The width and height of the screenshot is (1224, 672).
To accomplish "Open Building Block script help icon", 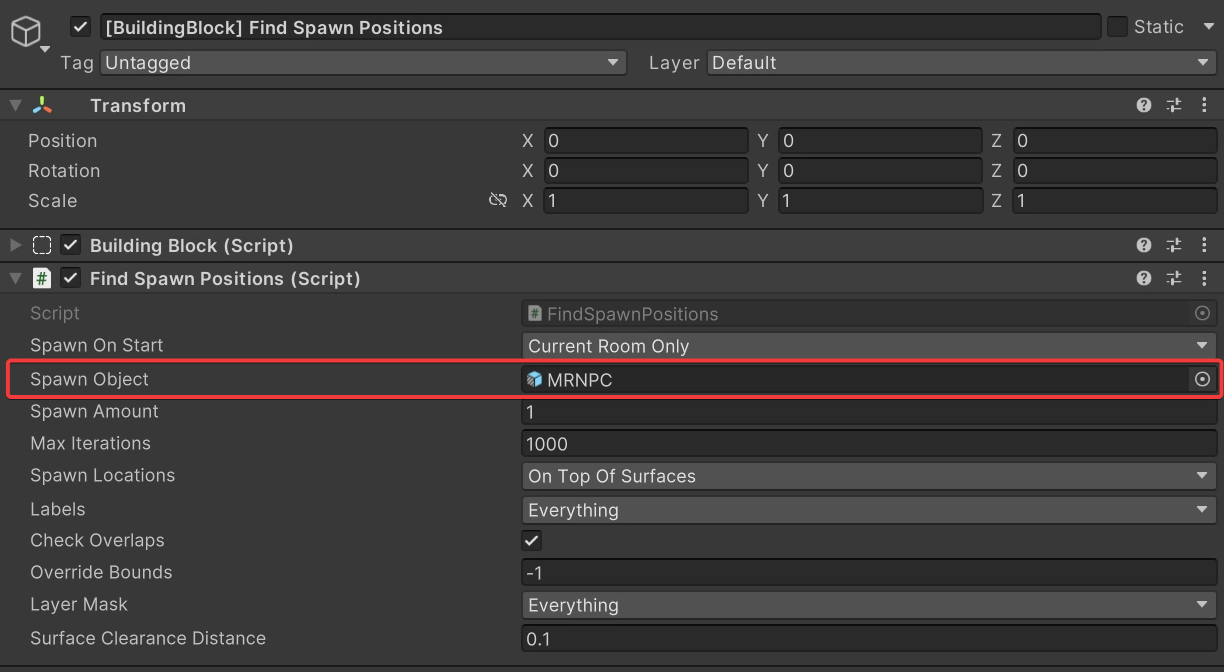I will tap(1144, 245).
